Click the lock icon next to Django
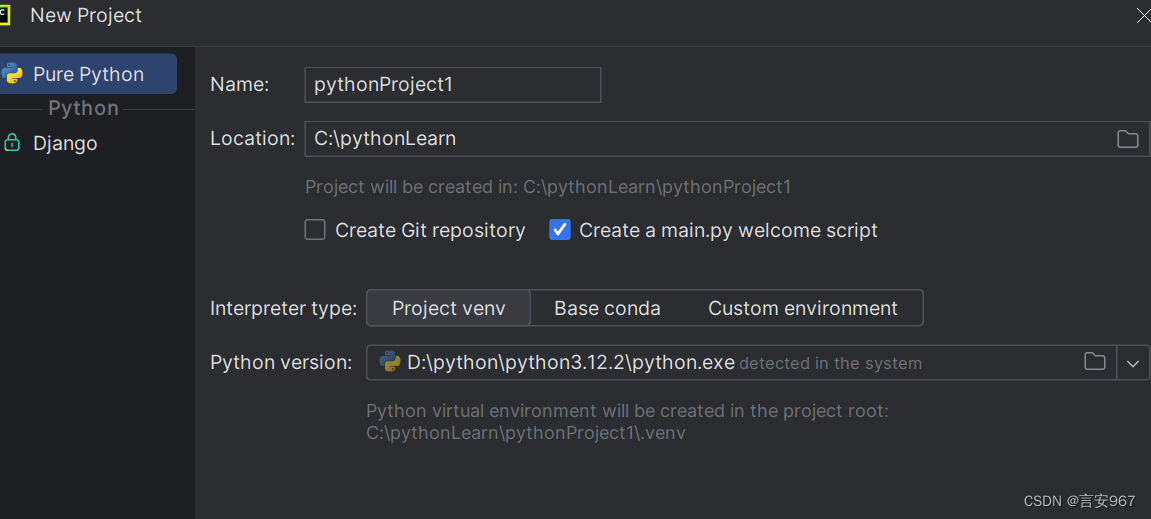1151x519 pixels. [12, 143]
